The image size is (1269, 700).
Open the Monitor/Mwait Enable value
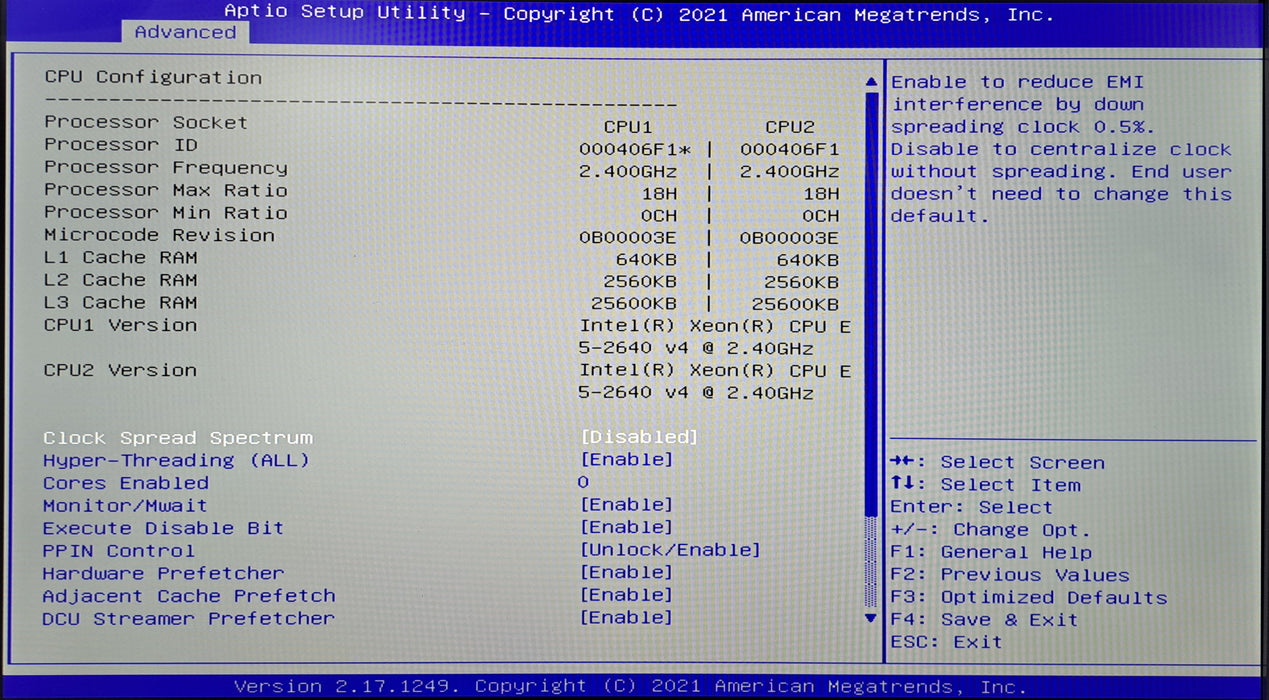tap(627, 504)
